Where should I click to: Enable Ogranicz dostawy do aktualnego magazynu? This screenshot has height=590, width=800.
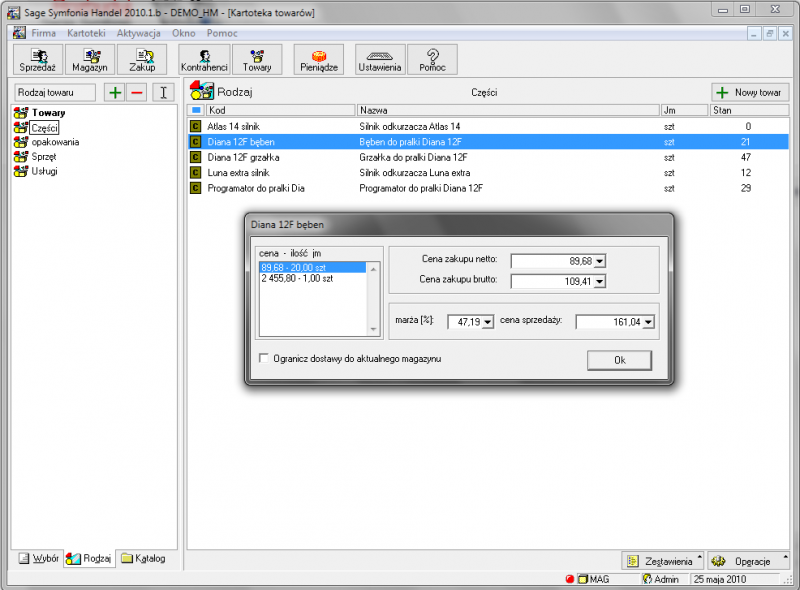tap(264, 358)
